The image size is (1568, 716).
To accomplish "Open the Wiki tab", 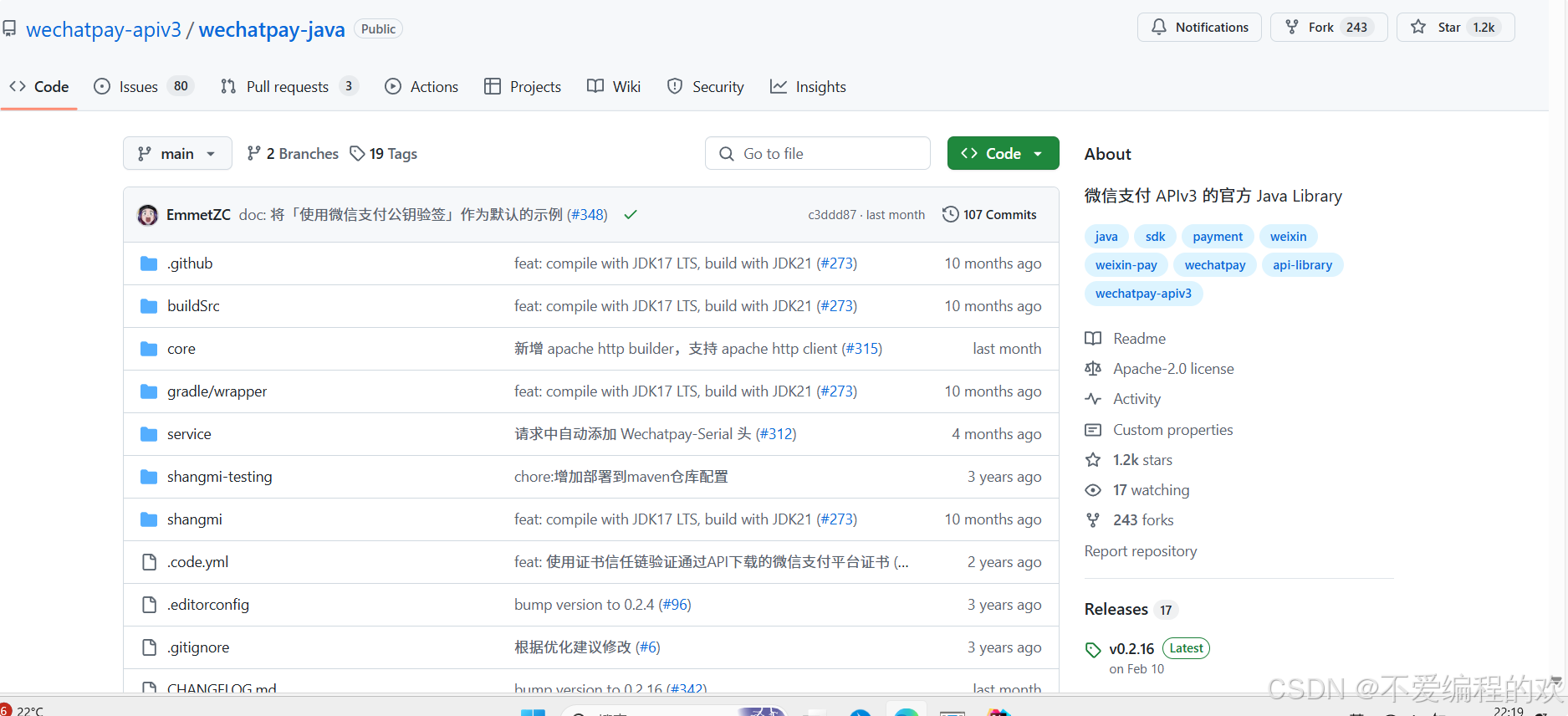I will click(x=614, y=86).
